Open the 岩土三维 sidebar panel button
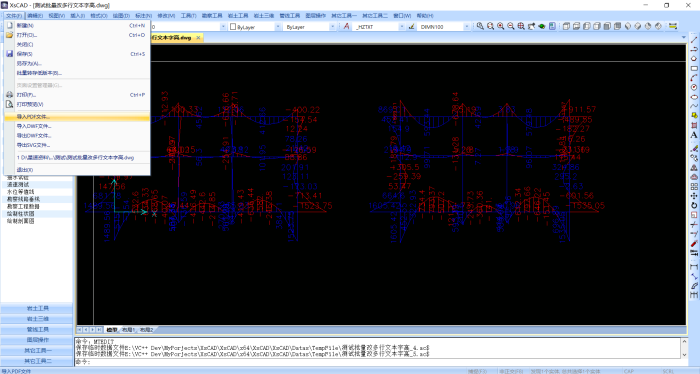Screen dimensions: 700x374 click(x=37, y=319)
